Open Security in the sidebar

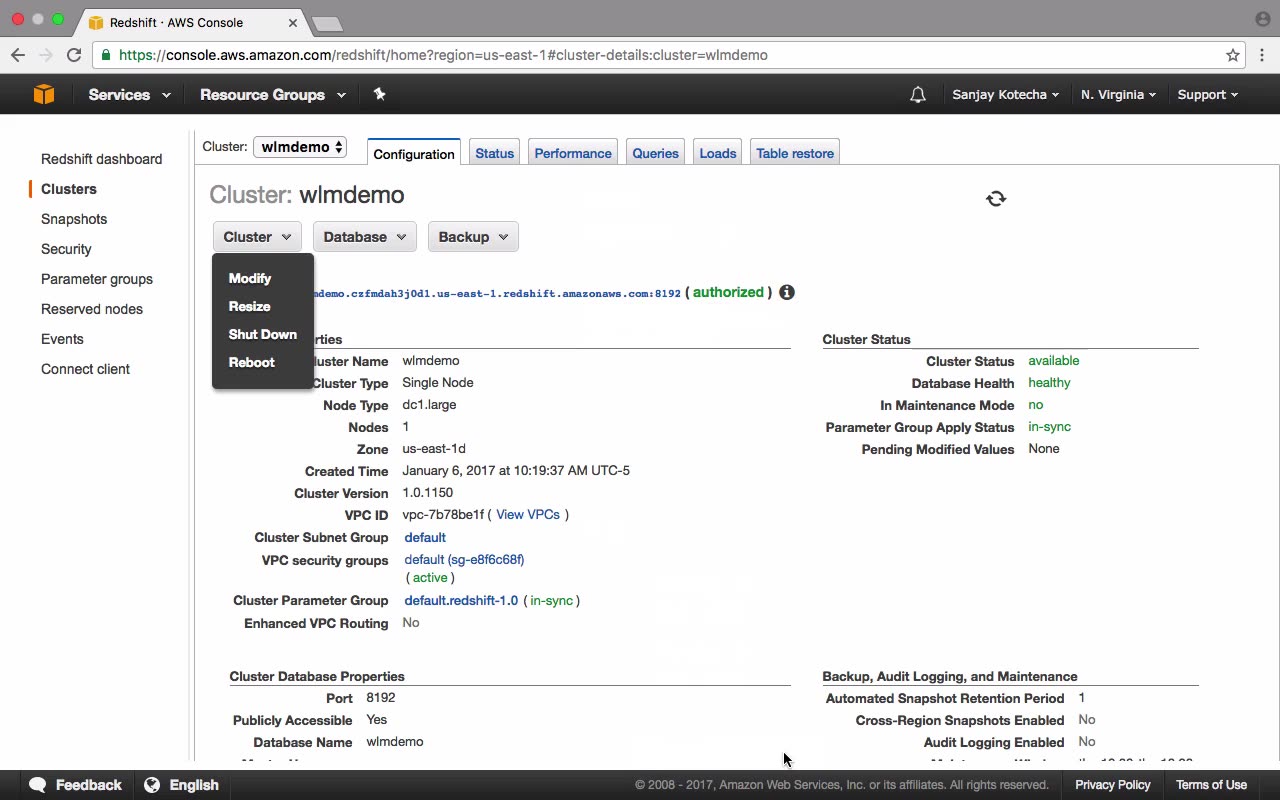(66, 249)
